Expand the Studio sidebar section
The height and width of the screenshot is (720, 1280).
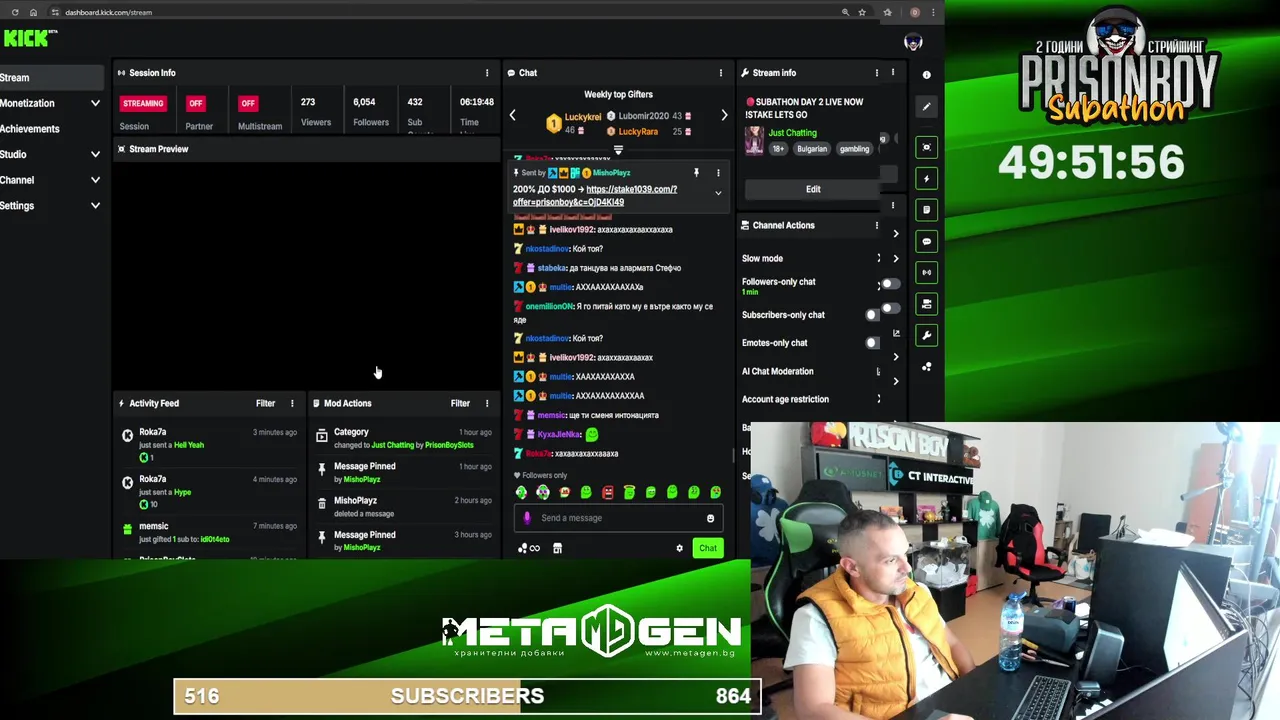pyautogui.click(x=95, y=154)
